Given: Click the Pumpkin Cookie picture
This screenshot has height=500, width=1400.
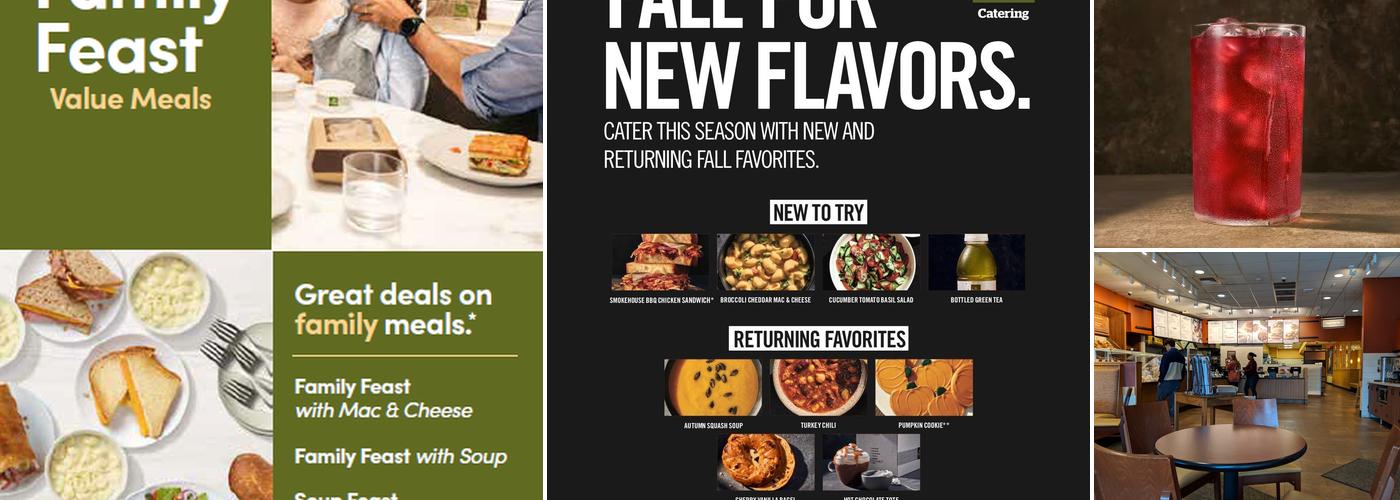Looking at the screenshot, I should [924, 387].
